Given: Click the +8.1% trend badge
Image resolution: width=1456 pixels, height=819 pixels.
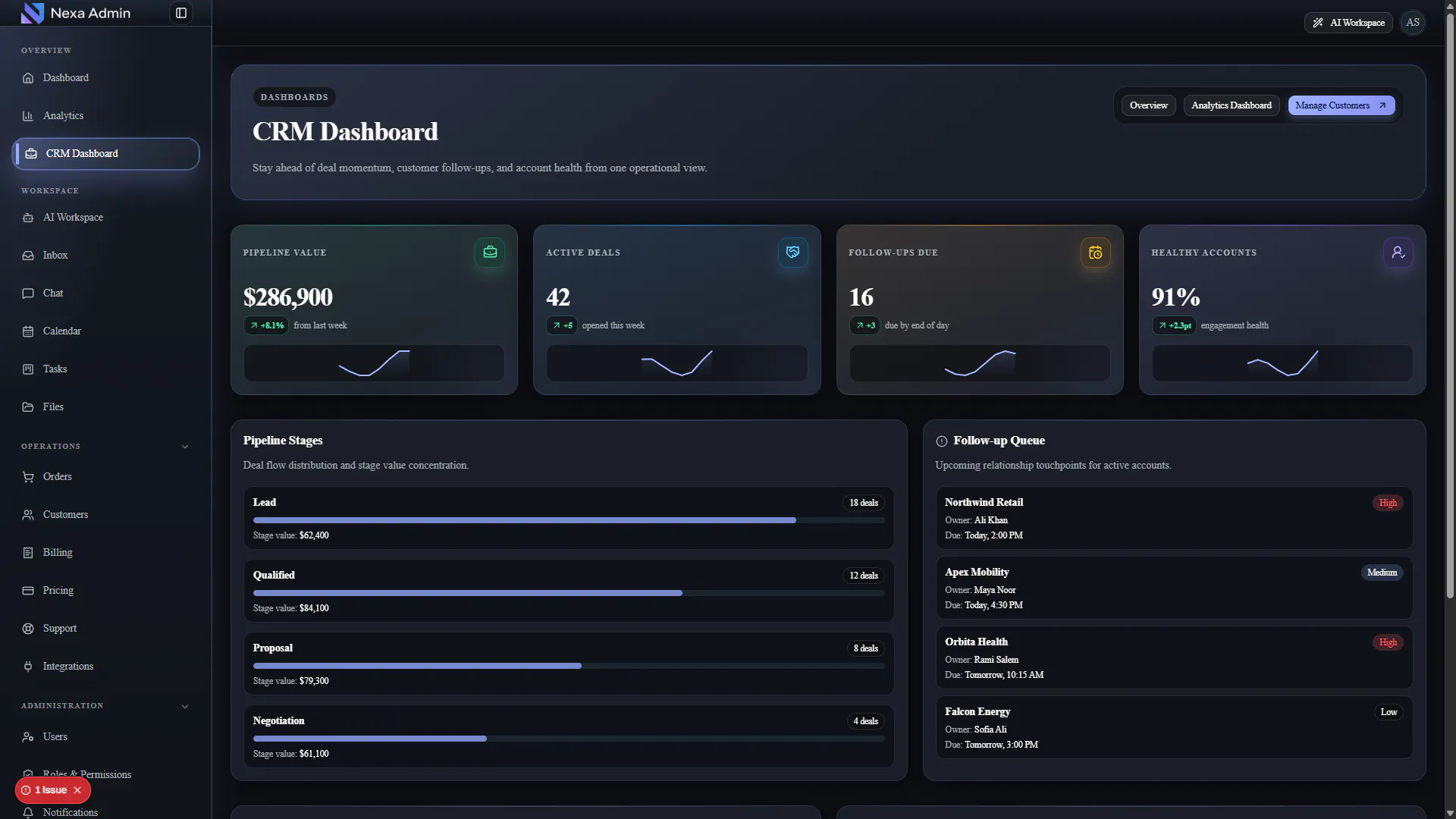Looking at the screenshot, I should coord(266,325).
